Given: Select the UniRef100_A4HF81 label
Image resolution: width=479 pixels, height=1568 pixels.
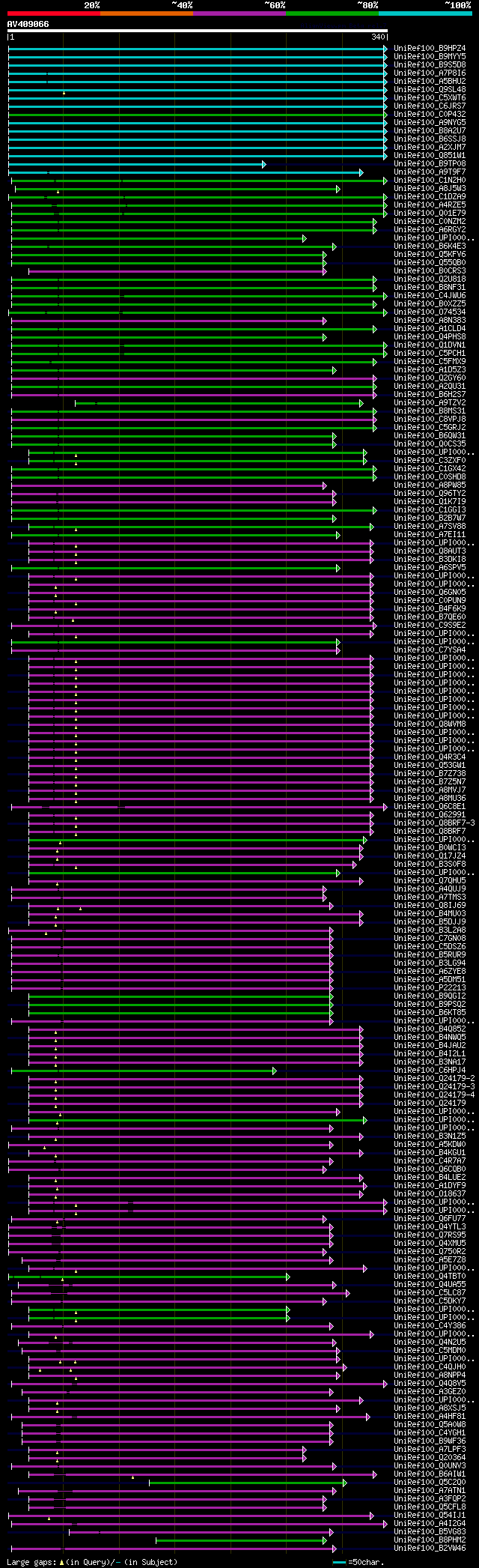Looking at the screenshot, I should click(x=430, y=1416).
